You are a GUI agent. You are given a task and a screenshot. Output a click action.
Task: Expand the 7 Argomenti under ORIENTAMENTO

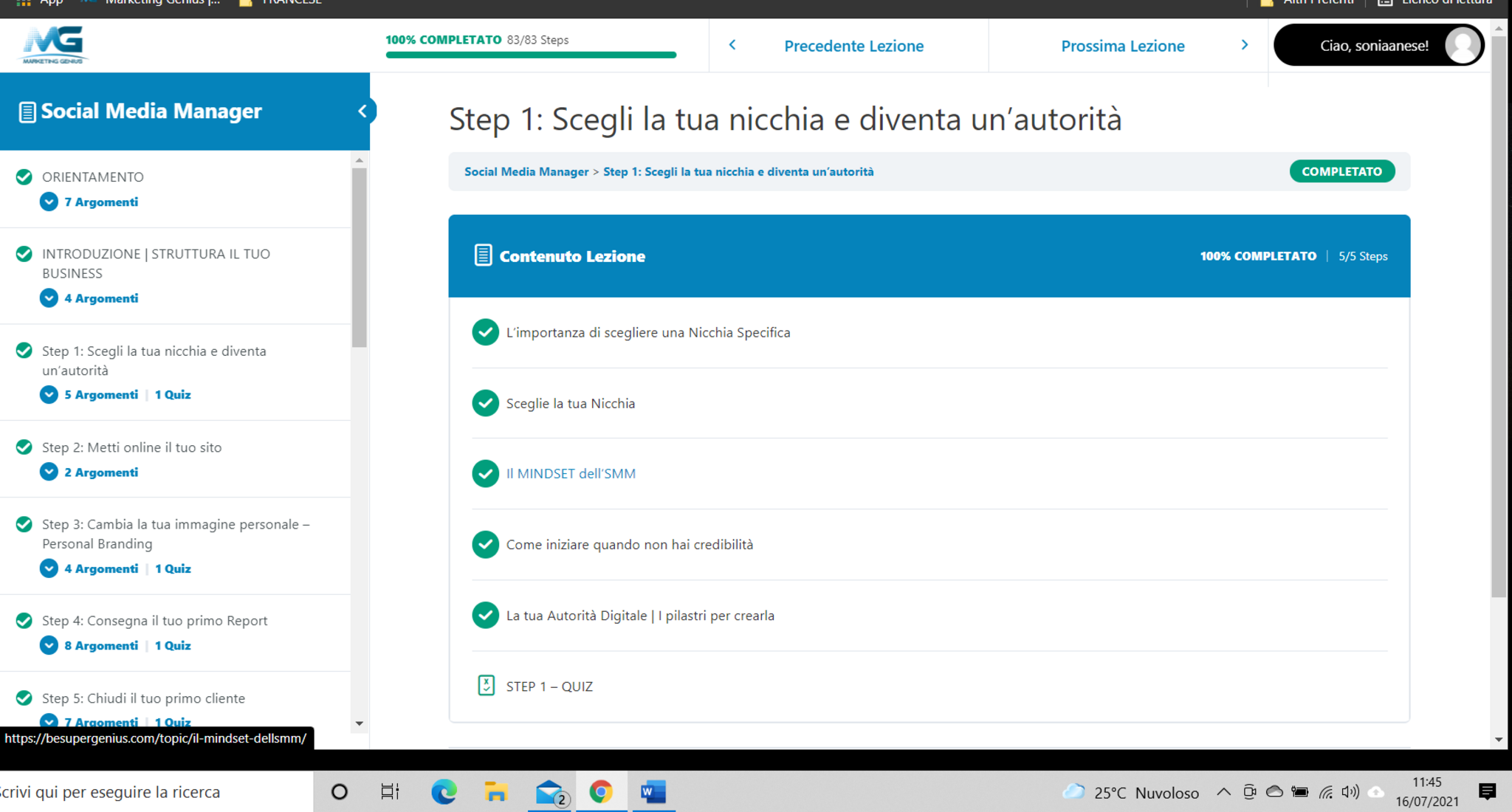49,202
